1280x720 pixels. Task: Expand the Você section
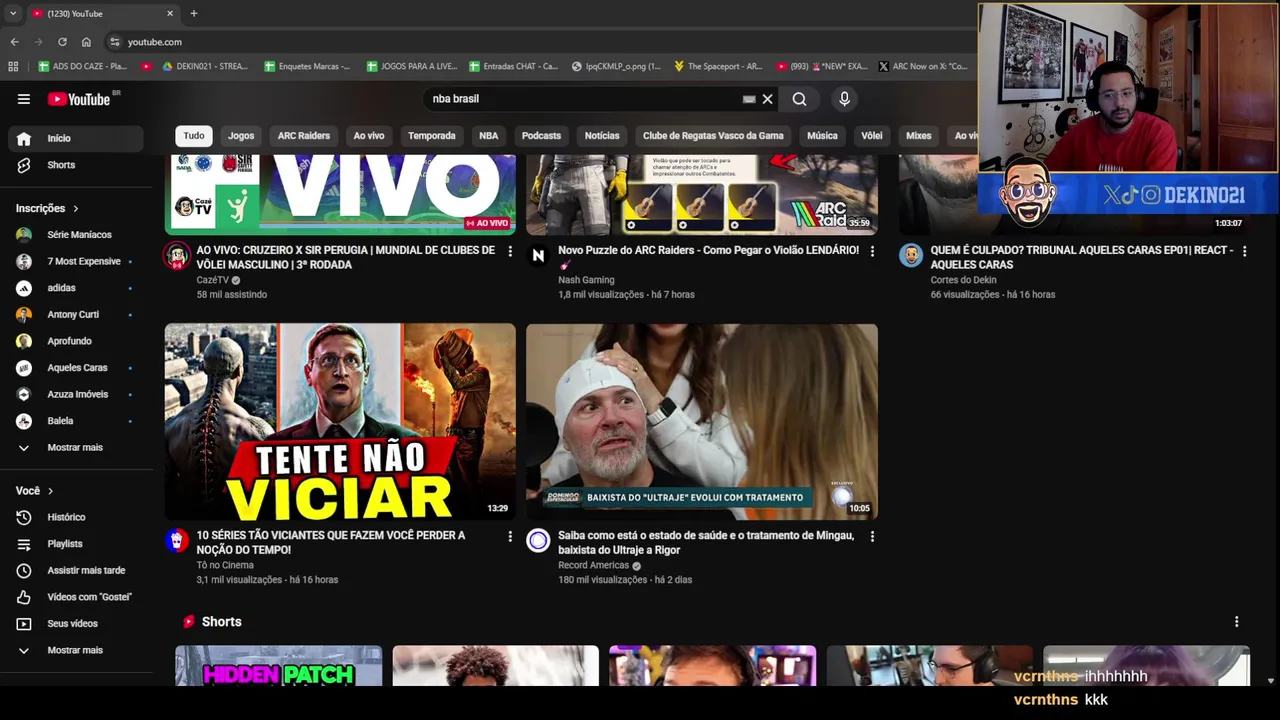[x=34, y=491]
